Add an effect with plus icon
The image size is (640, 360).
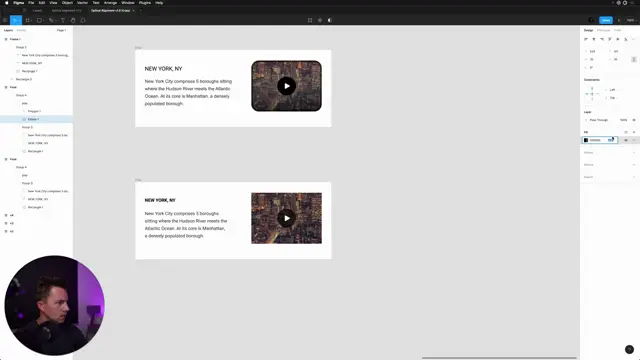click(634, 165)
